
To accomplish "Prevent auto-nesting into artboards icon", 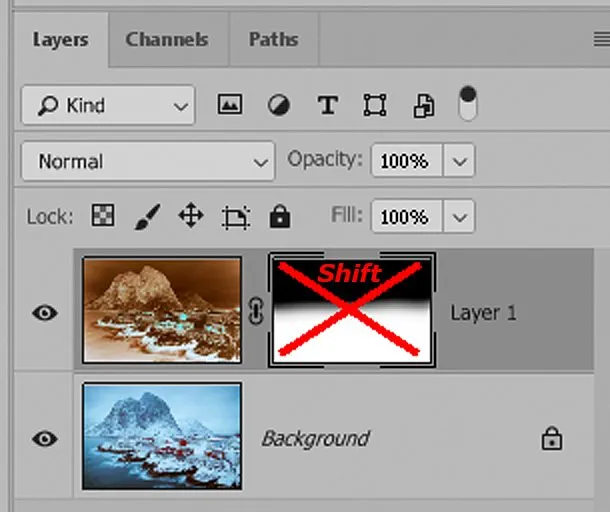I will tap(236, 217).
